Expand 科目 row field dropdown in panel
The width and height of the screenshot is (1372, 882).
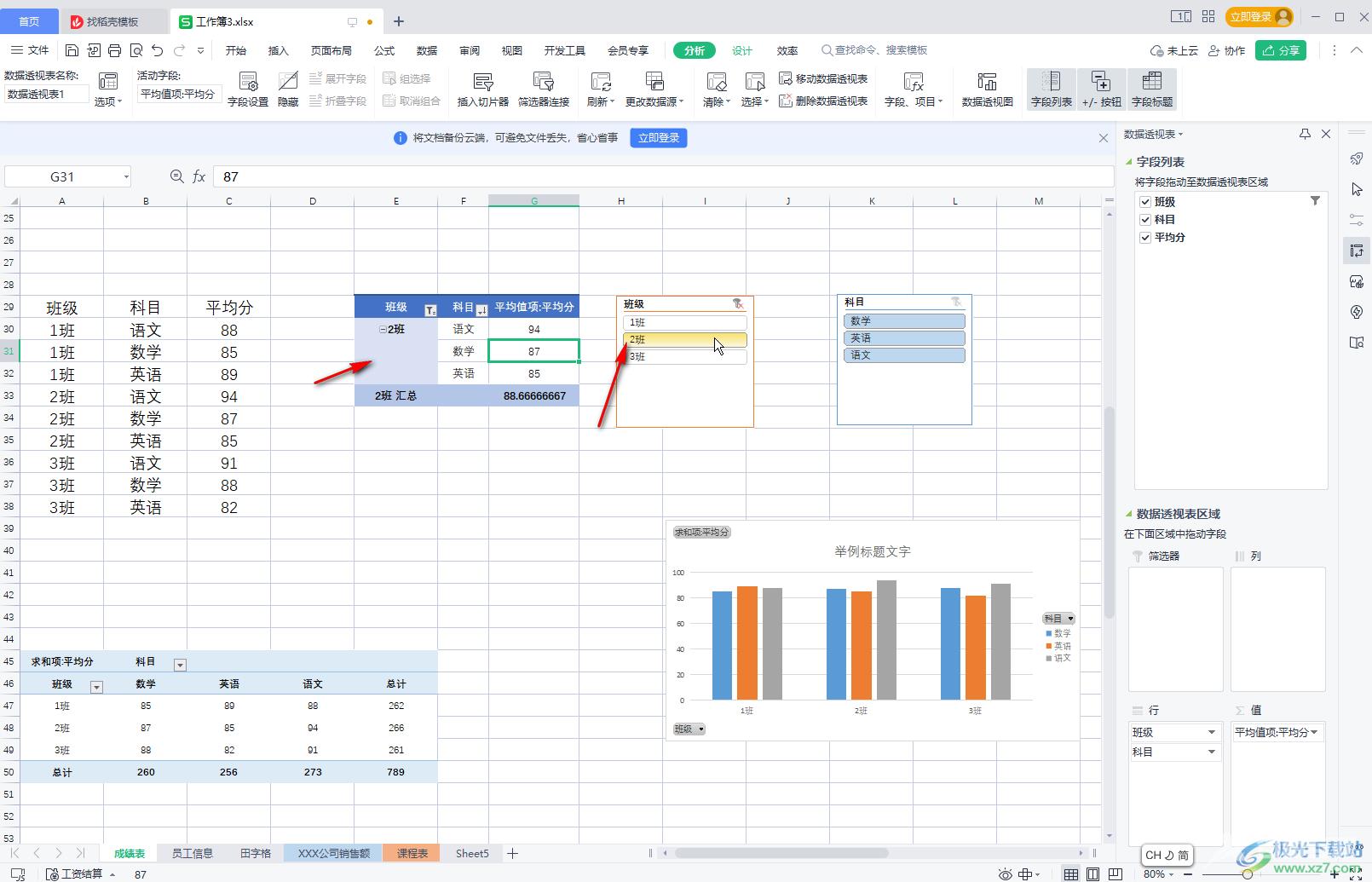tap(1212, 752)
